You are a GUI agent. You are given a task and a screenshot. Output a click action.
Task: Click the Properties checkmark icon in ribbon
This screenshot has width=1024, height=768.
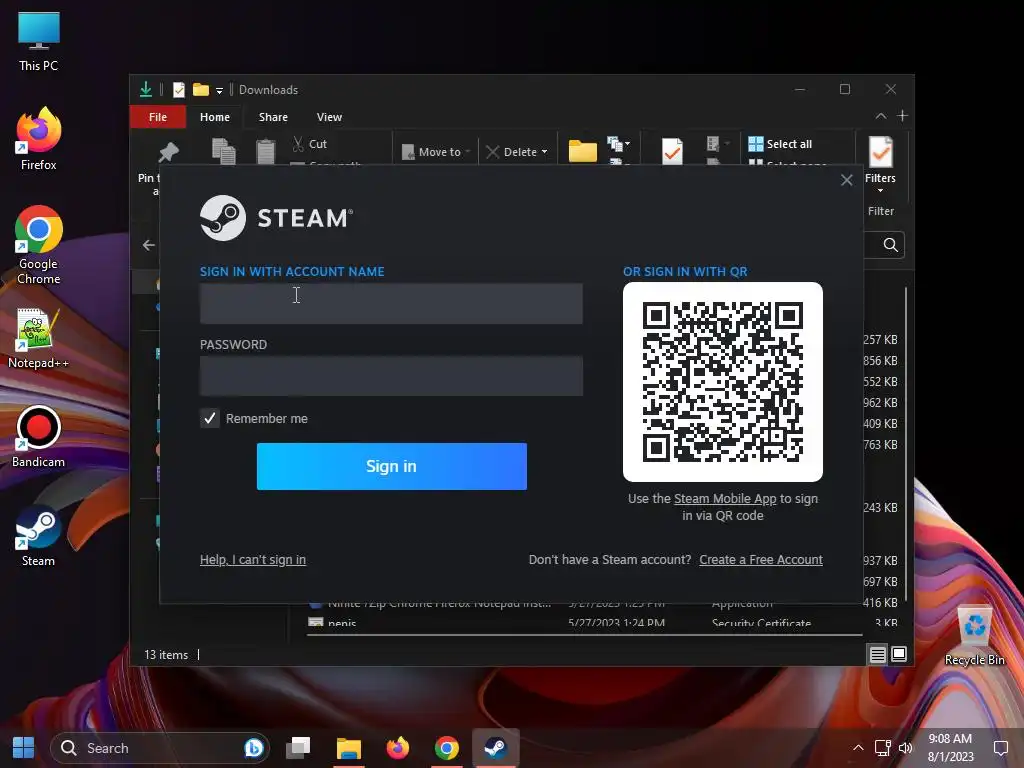tap(672, 151)
